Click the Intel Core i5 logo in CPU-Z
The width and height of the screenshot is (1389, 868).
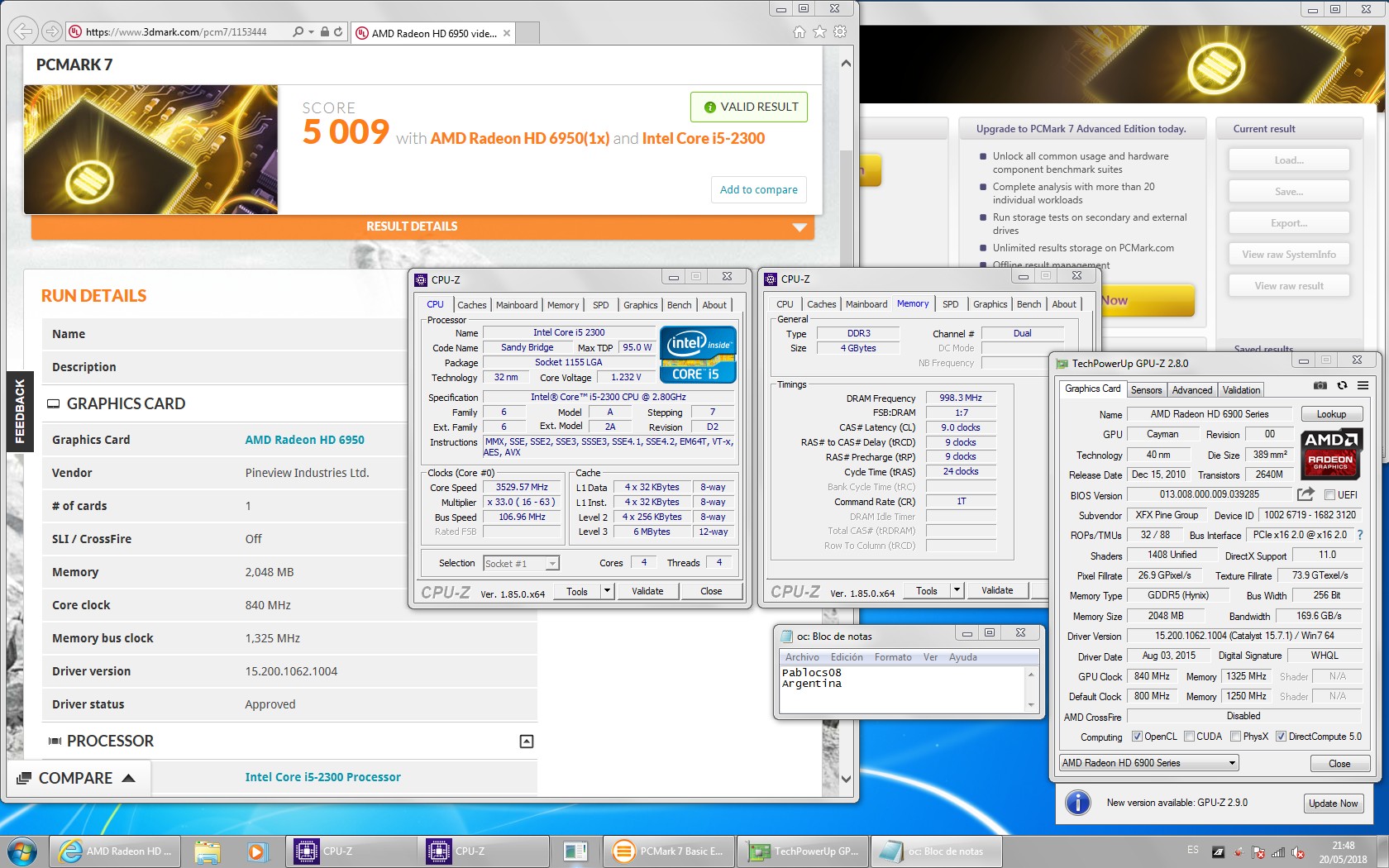tap(698, 355)
